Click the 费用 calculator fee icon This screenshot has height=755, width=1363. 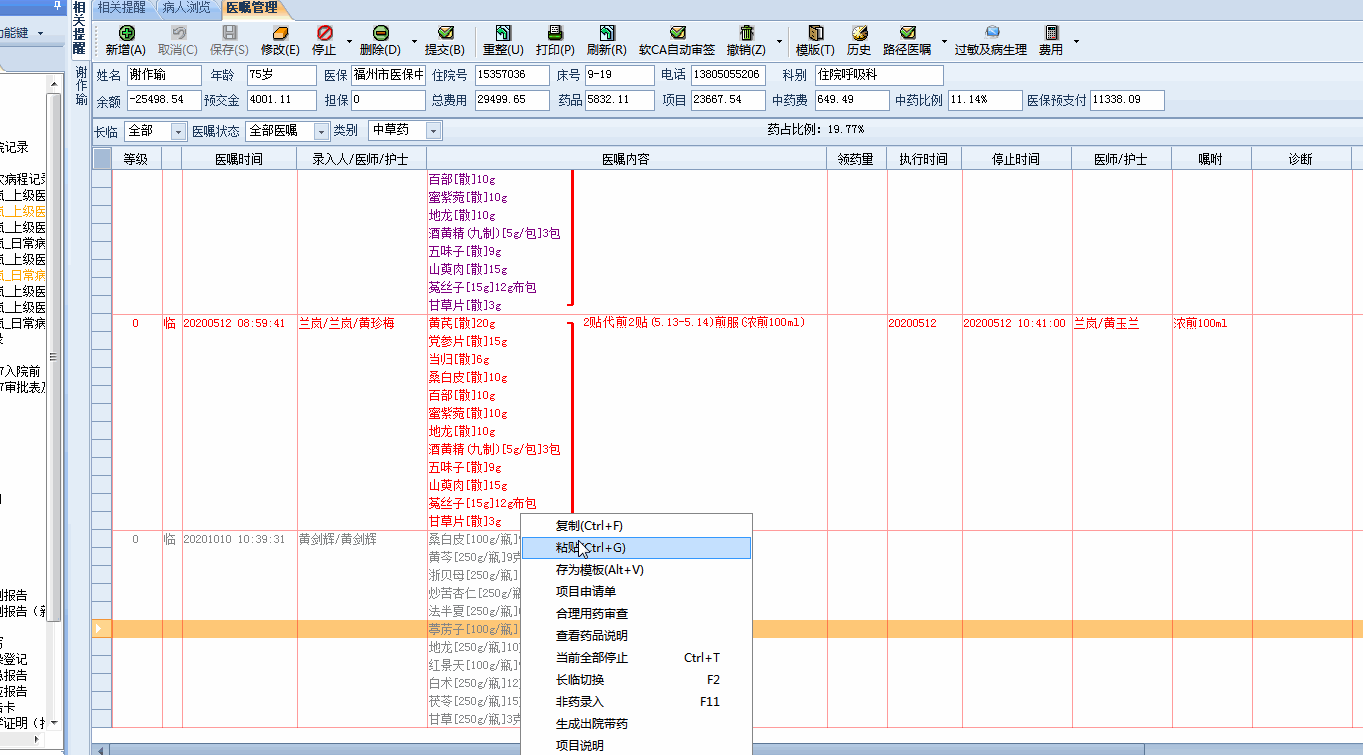(1051, 34)
